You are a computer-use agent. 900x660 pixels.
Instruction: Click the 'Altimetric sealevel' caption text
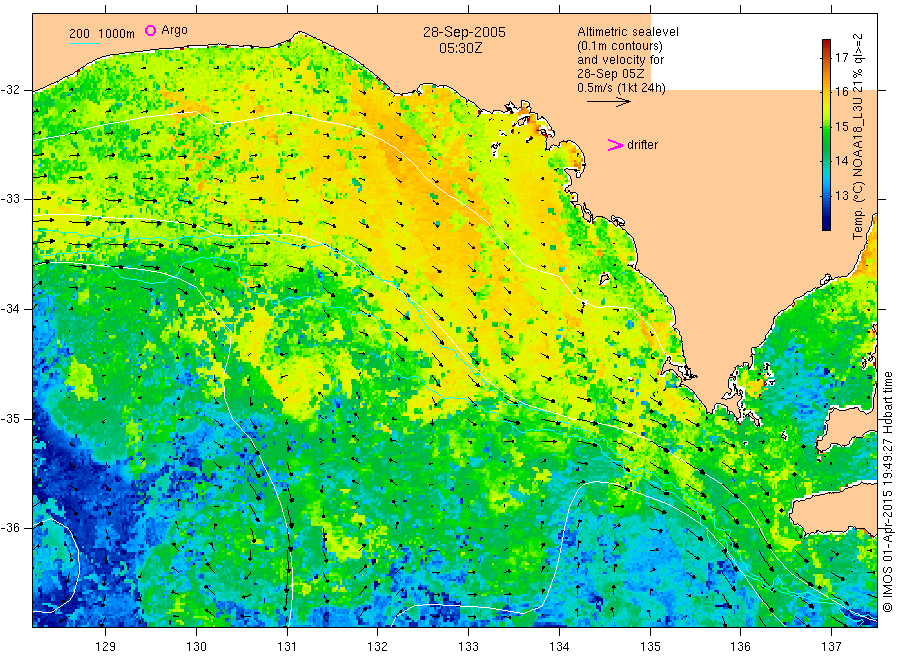628,32
